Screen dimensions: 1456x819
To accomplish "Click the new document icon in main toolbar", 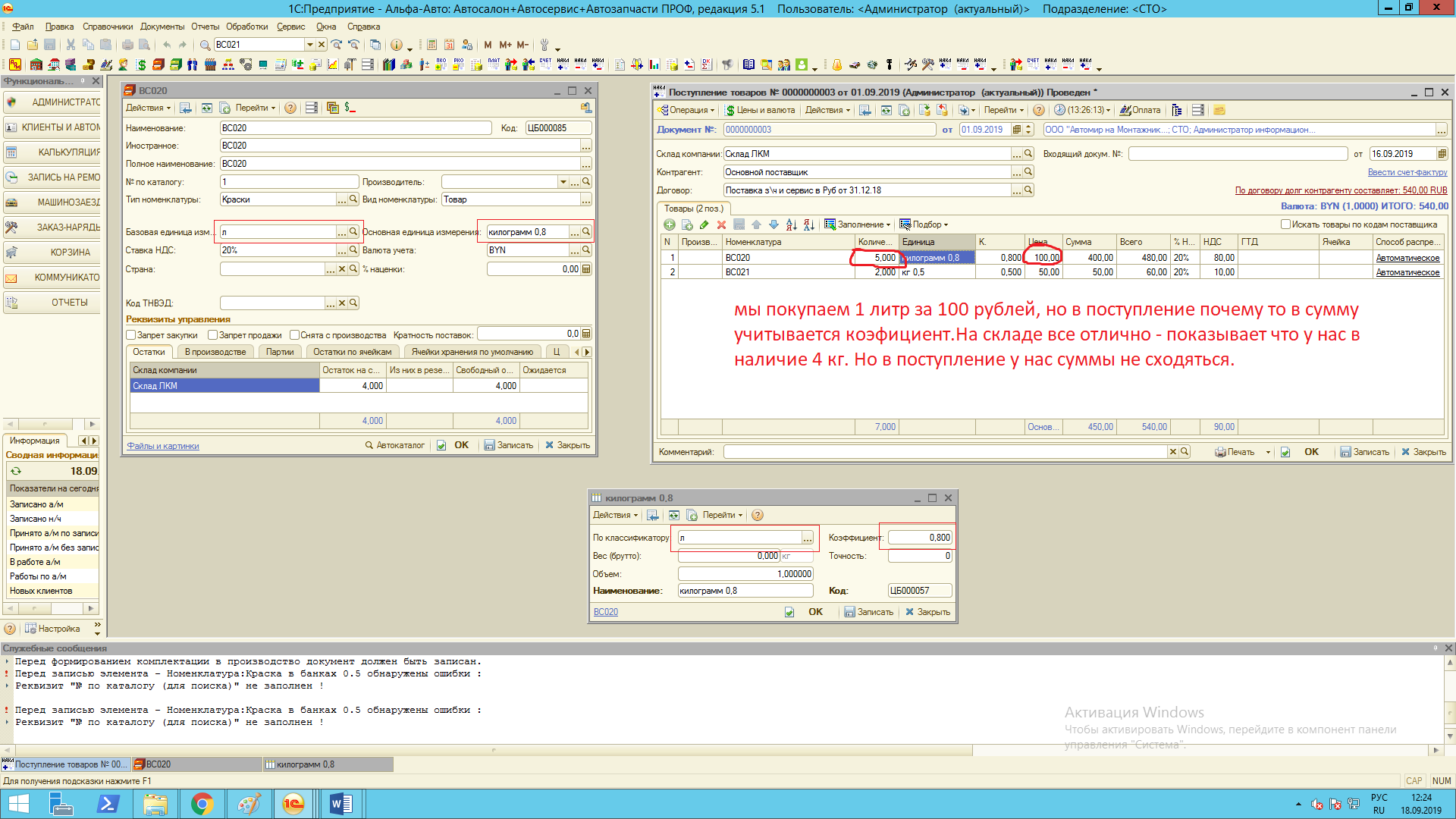I will pos(15,45).
